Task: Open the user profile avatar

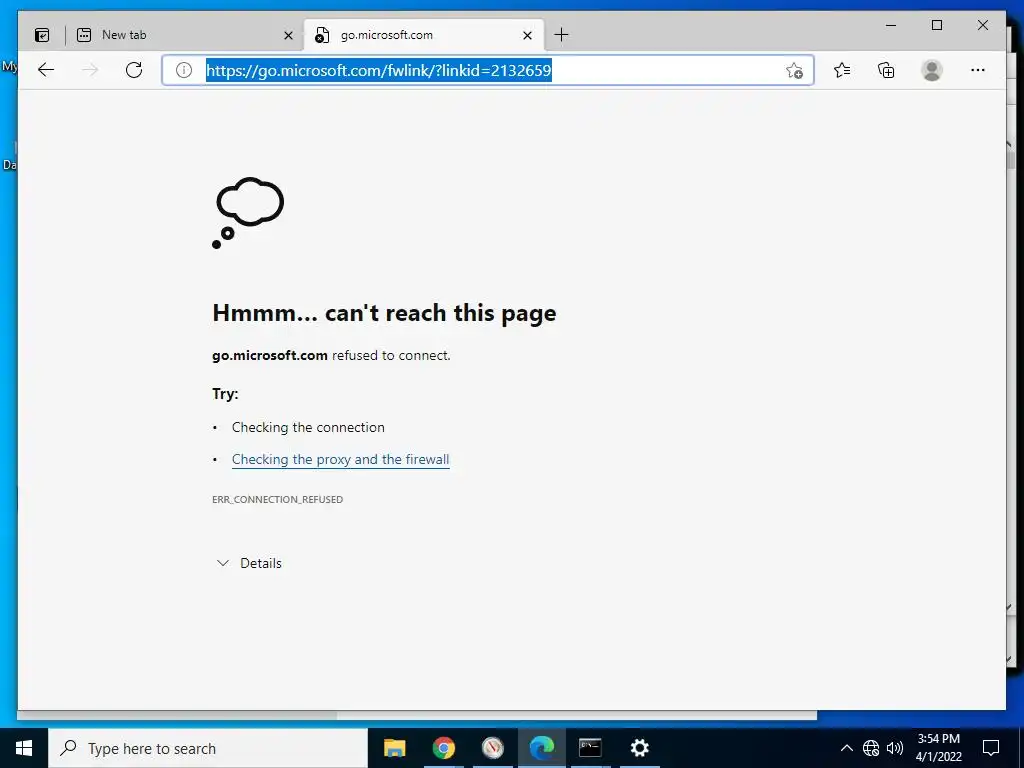Action: coord(932,70)
